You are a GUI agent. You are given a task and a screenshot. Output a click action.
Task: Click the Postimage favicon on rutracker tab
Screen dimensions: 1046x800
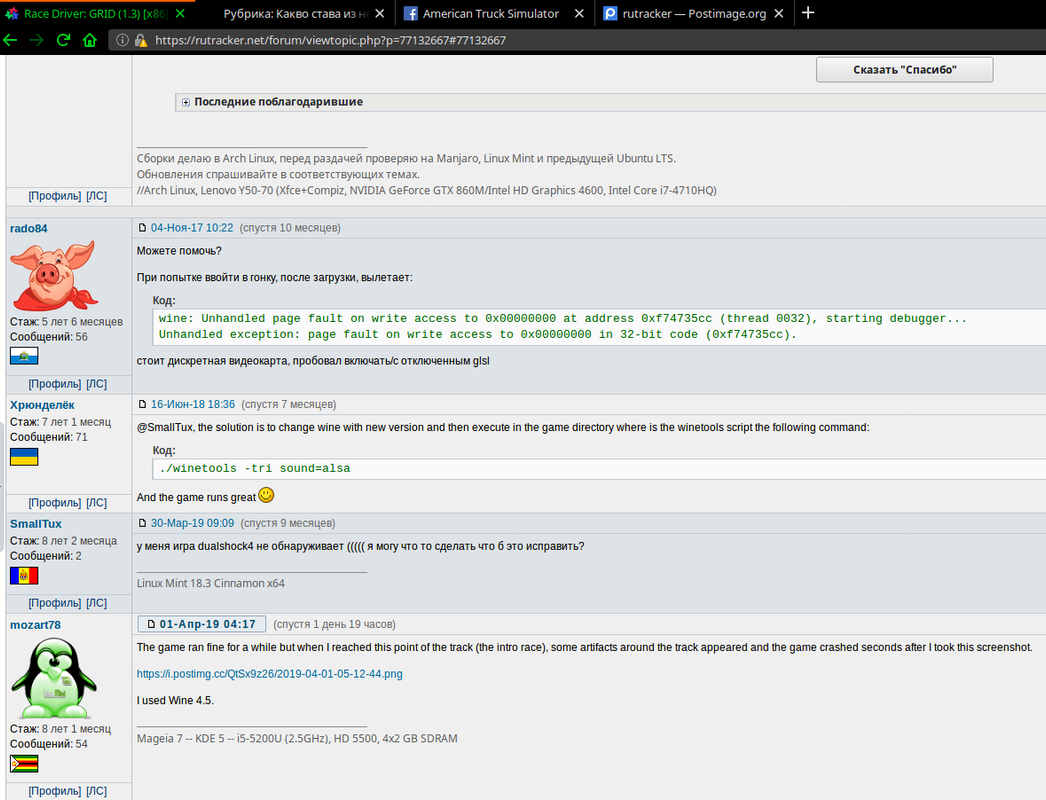610,13
